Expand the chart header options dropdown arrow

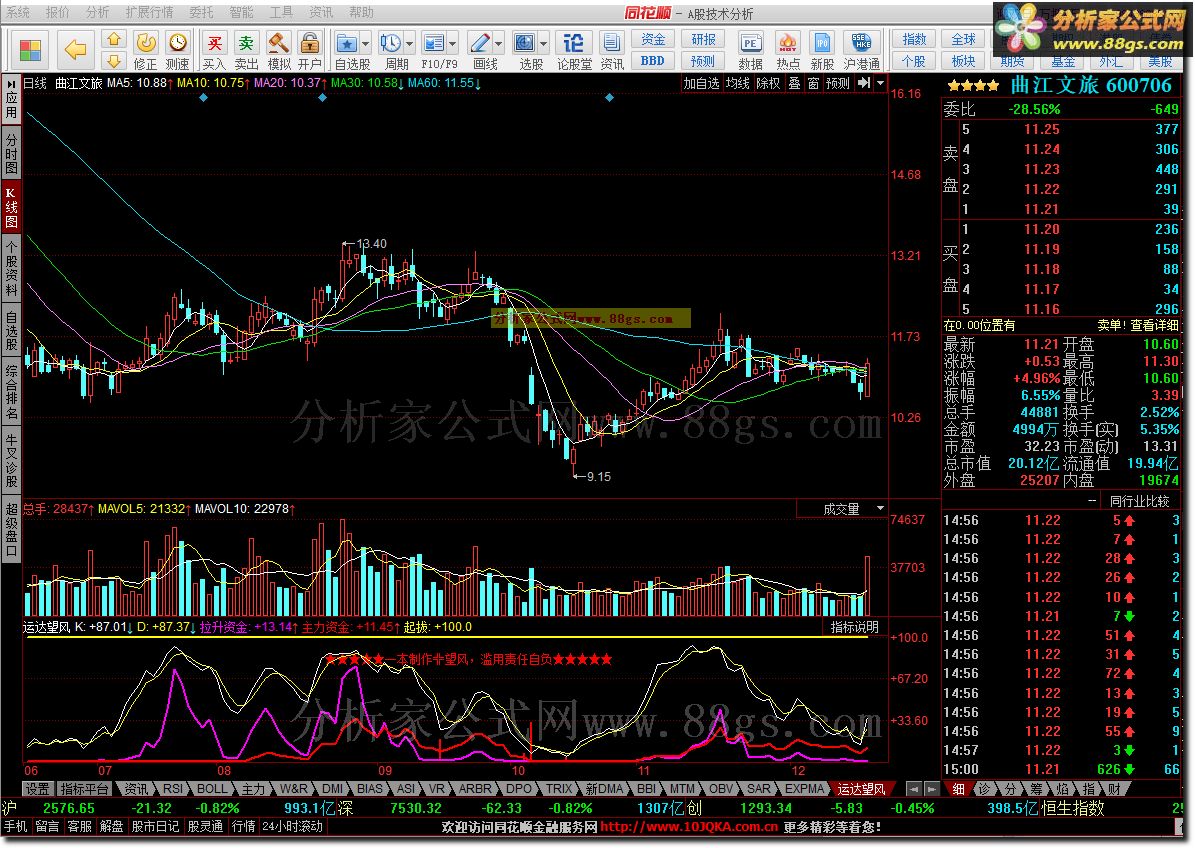coord(880,83)
